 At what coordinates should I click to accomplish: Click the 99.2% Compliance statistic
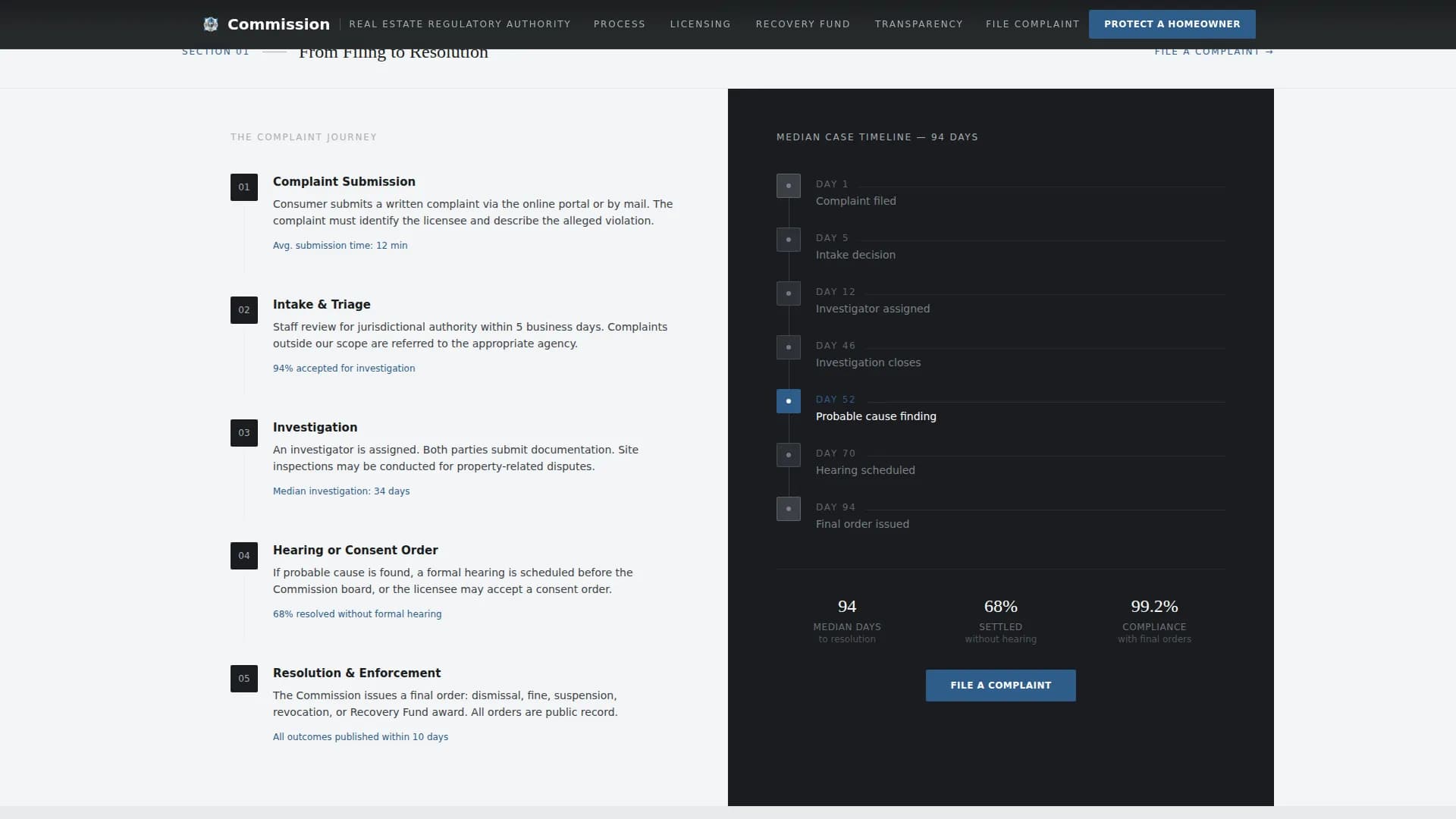[1154, 621]
